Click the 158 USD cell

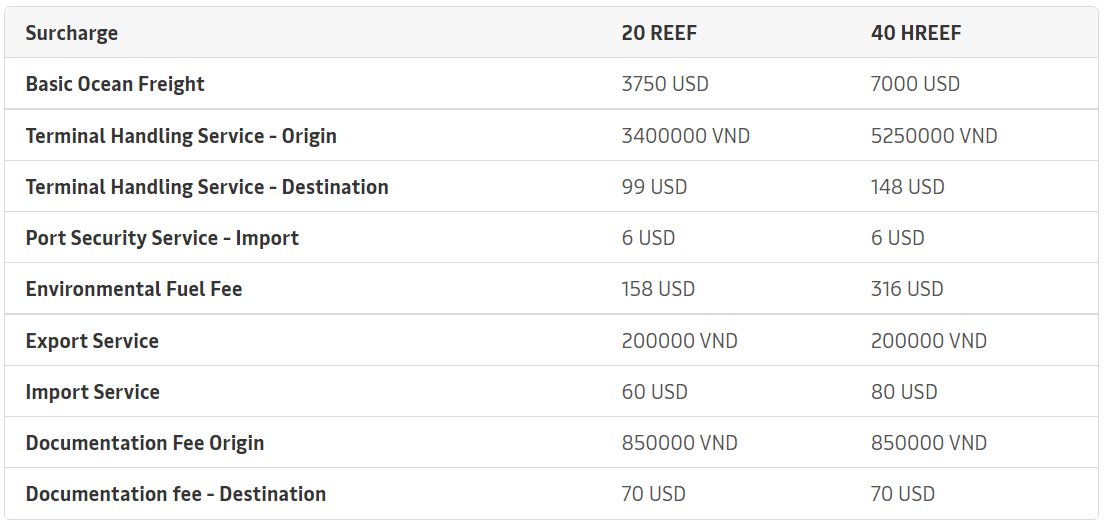pyautogui.click(x=658, y=289)
